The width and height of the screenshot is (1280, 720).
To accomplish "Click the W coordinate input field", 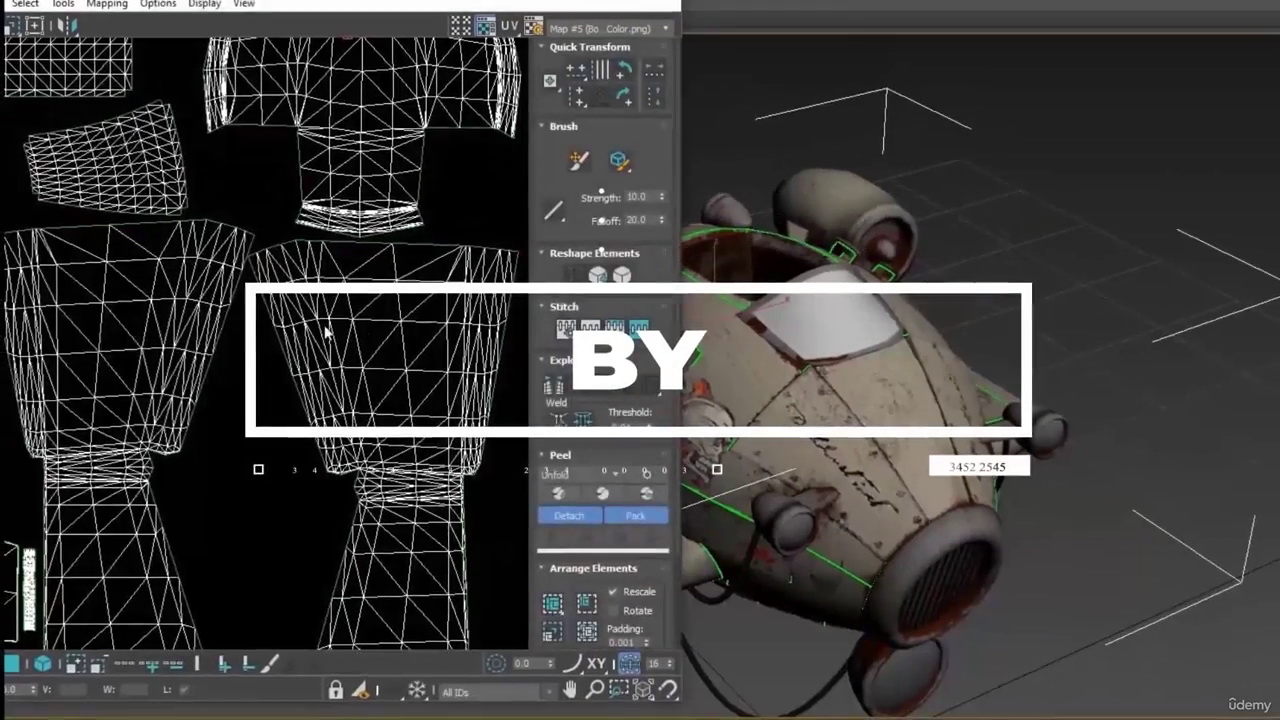I will [134, 690].
